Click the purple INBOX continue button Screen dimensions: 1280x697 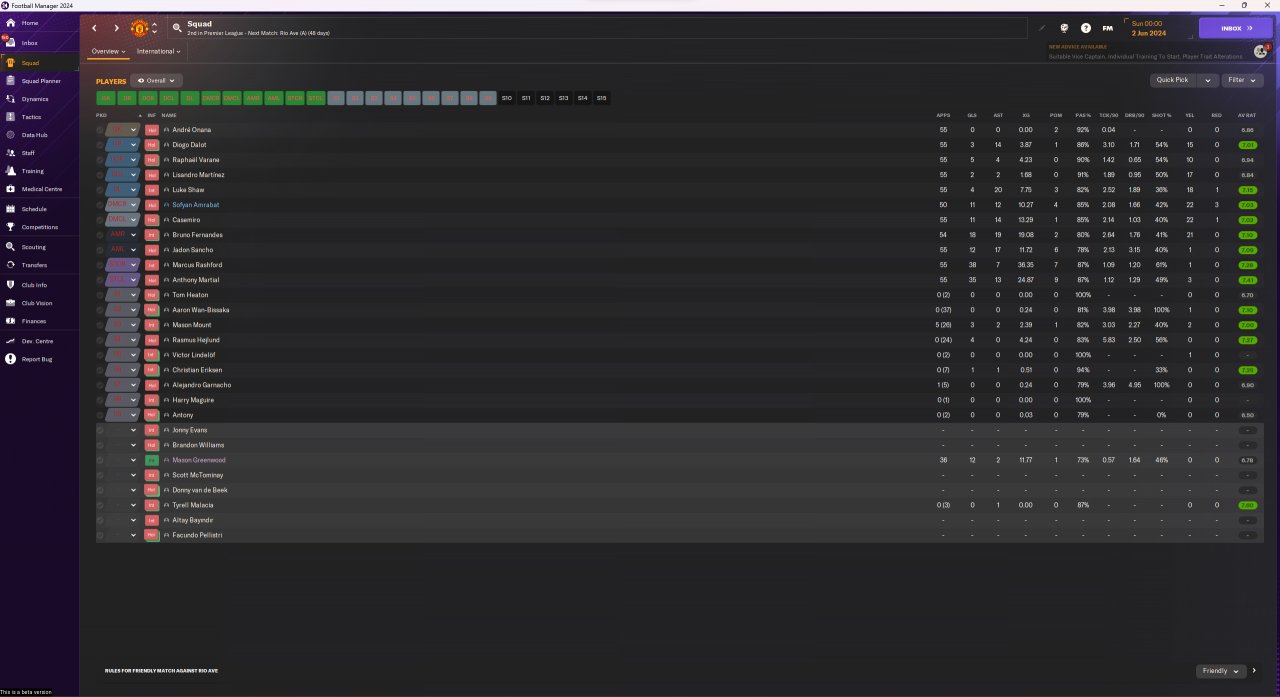tap(1236, 28)
